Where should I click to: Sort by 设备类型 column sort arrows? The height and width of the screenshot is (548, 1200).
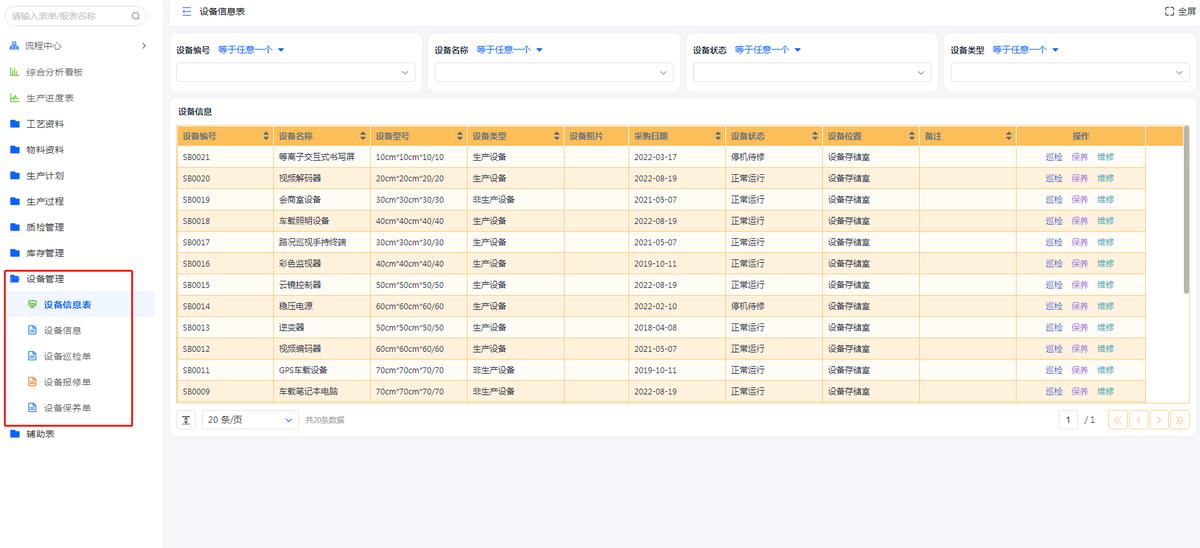point(557,136)
